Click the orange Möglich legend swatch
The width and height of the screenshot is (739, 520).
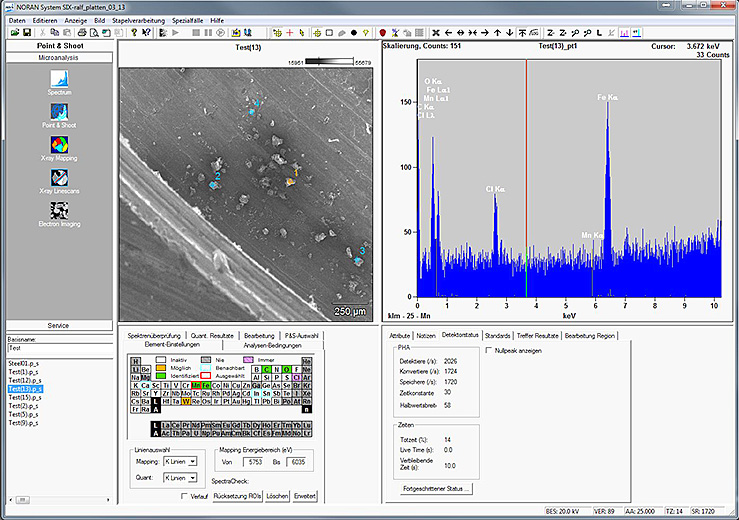click(x=161, y=368)
